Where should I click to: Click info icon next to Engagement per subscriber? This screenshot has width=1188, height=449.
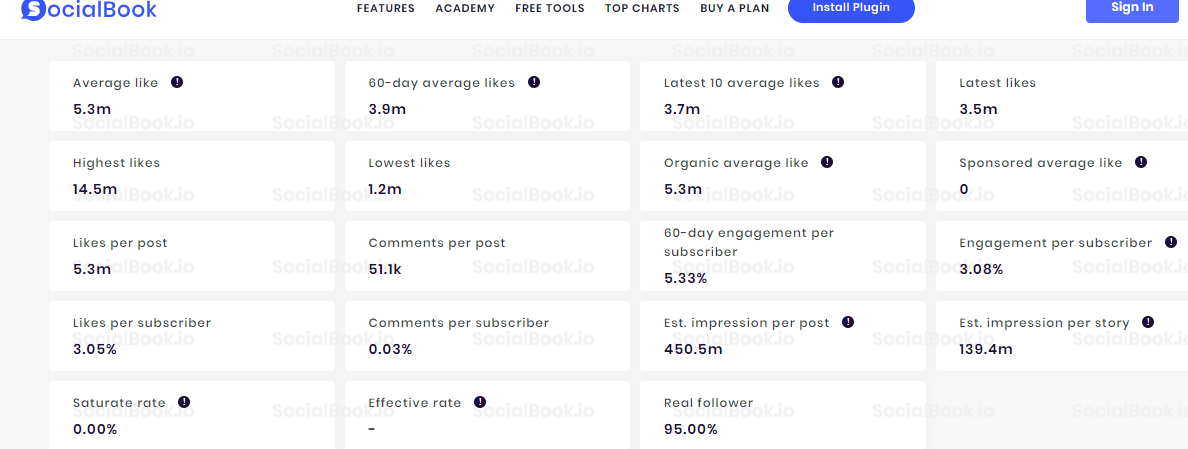1171,242
